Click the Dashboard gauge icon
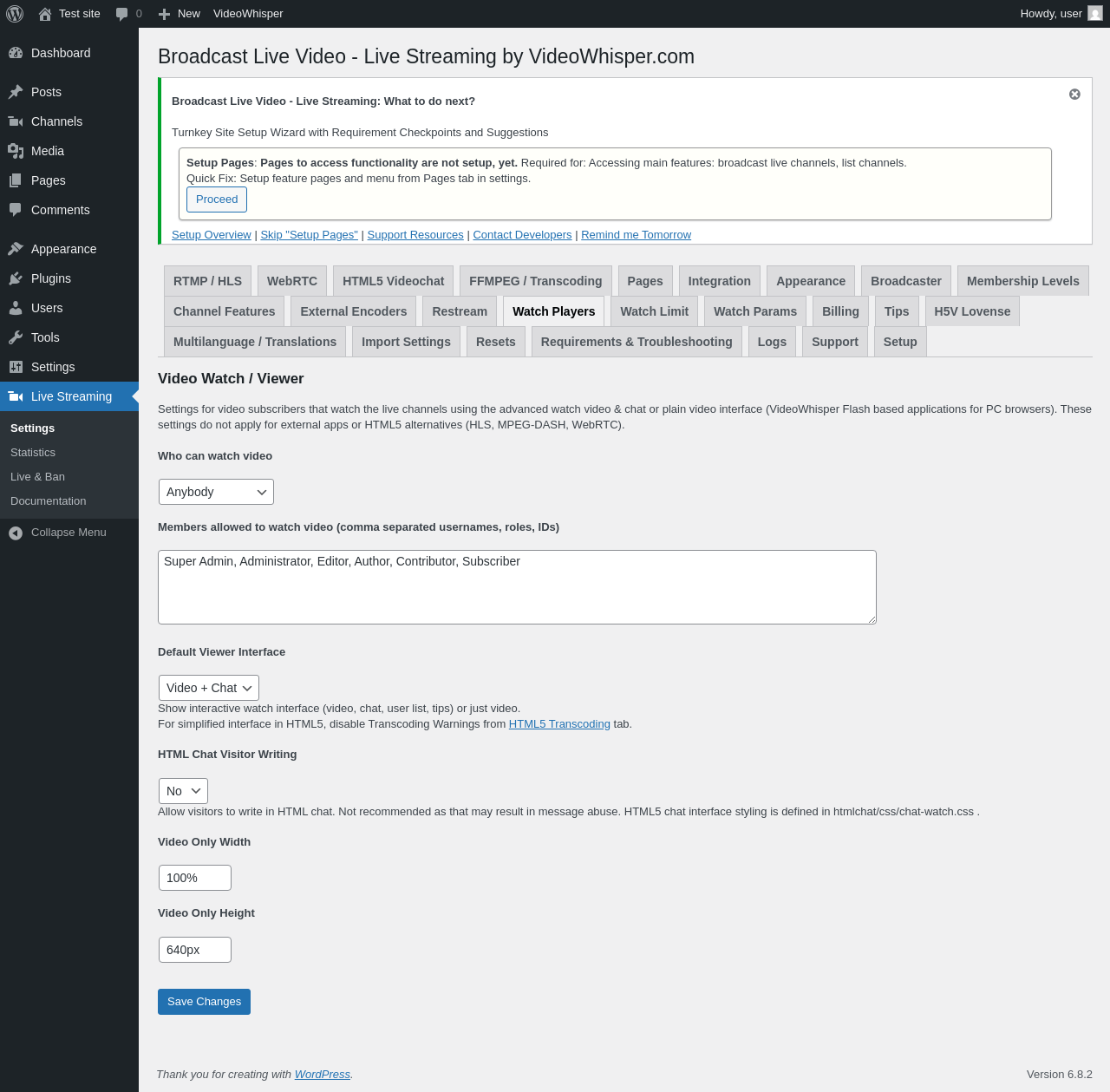This screenshot has height=1092, width=1110. pyautogui.click(x=16, y=53)
